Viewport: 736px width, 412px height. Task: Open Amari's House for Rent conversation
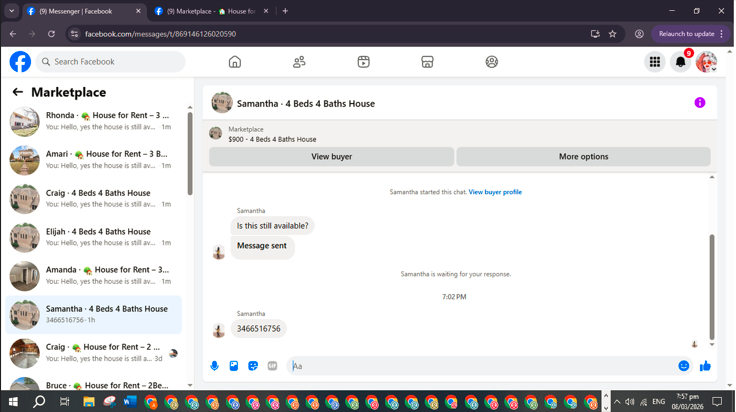point(93,160)
